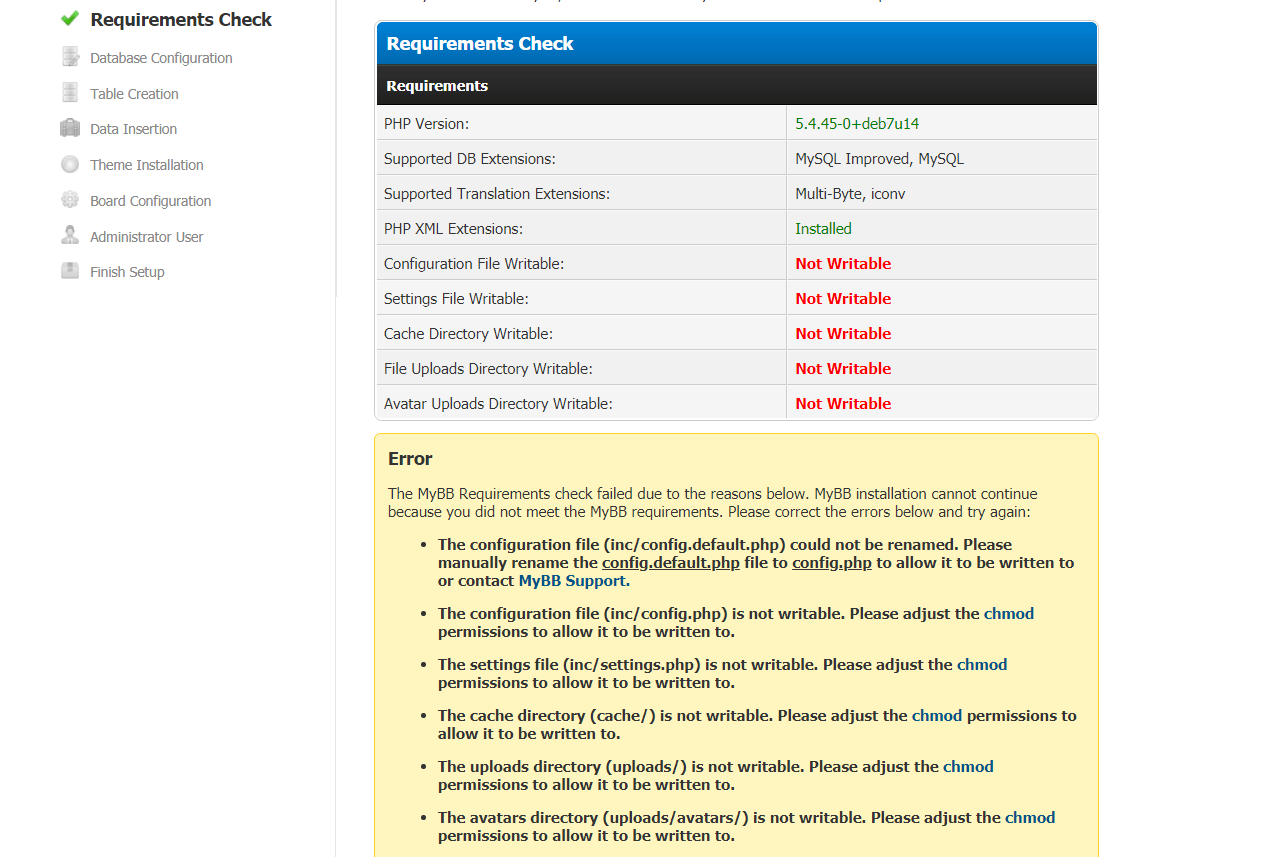Click the Theme Installation icon
1269x857 pixels.
click(70, 164)
